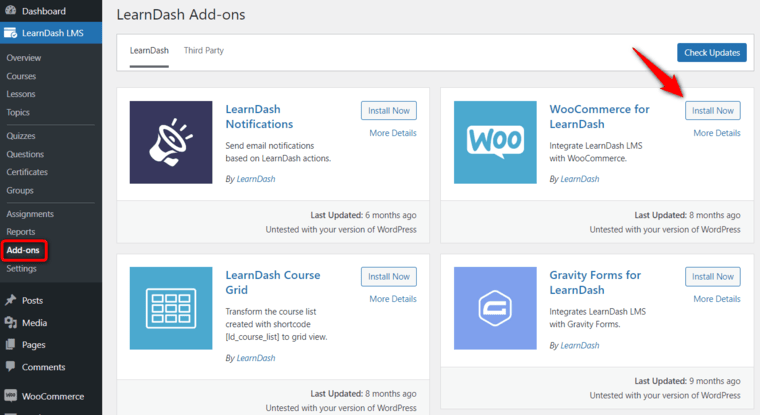
Task: Switch to the Third Party tab
Action: [204, 50]
